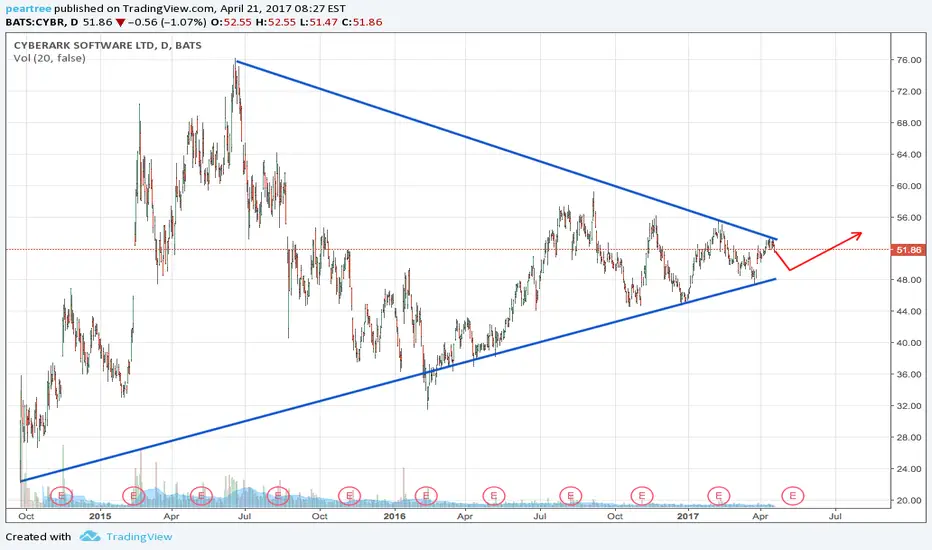
Task: Open the peartree author profile link
Action: [x=29, y=9]
